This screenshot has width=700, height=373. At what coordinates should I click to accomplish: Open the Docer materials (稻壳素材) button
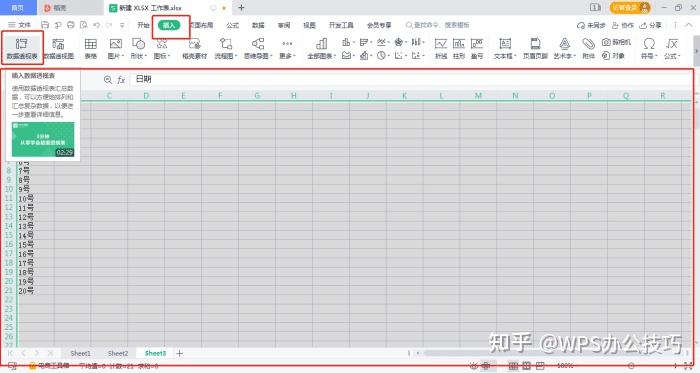[x=195, y=48]
